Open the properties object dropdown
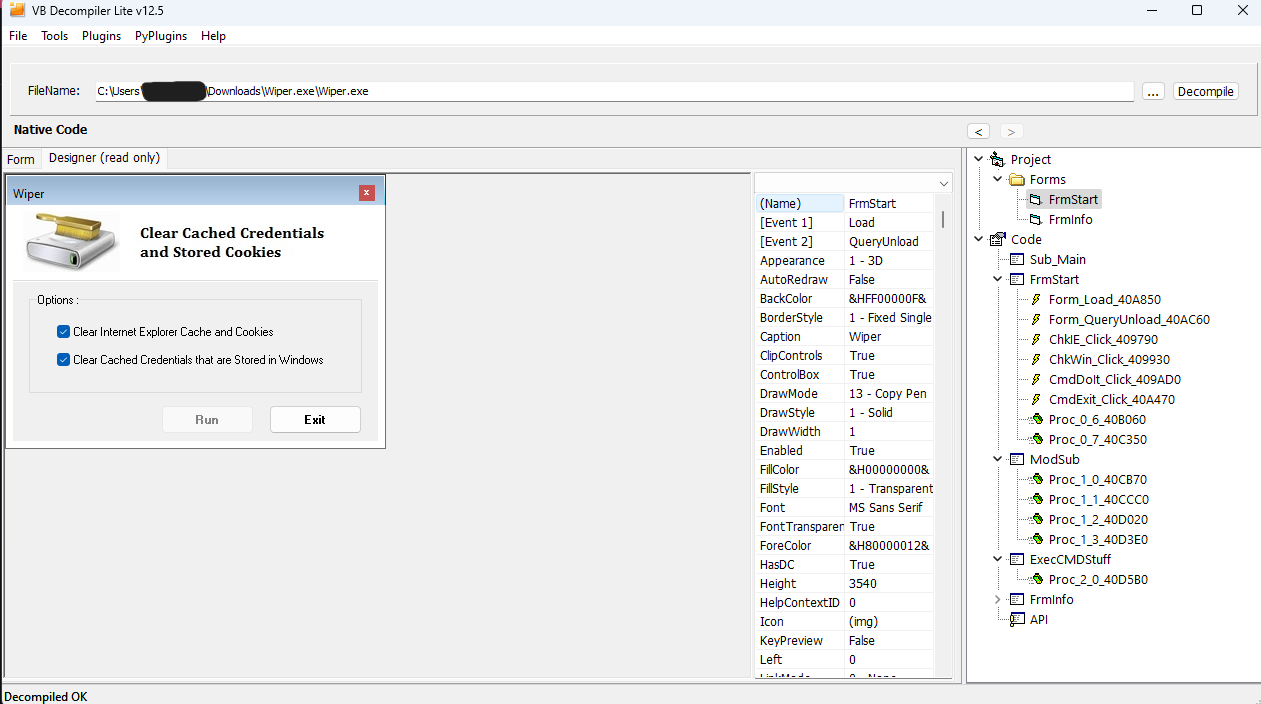This screenshot has height=704, width=1261. pyautogui.click(x=943, y=183)
